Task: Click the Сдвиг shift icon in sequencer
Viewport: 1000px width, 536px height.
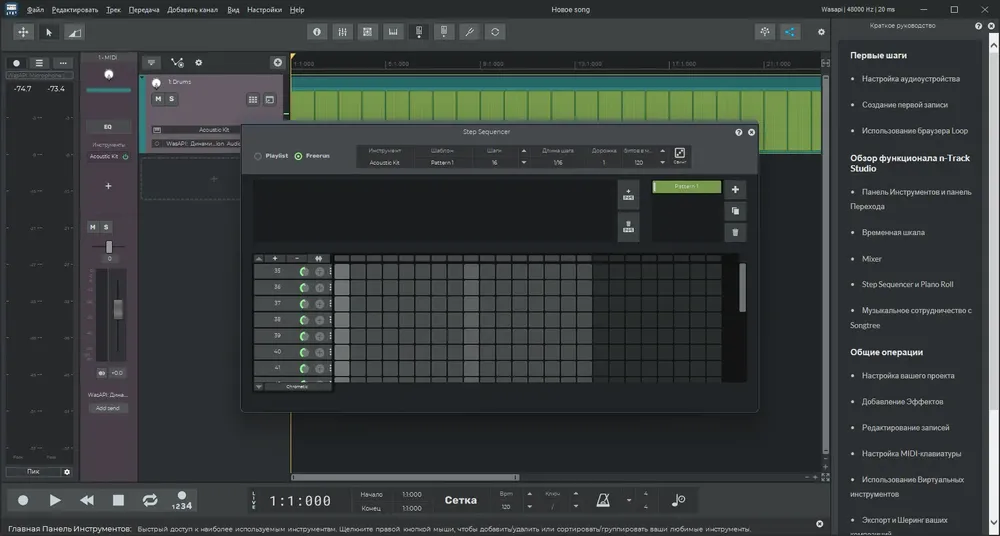Action: click(x=680, y=155)
